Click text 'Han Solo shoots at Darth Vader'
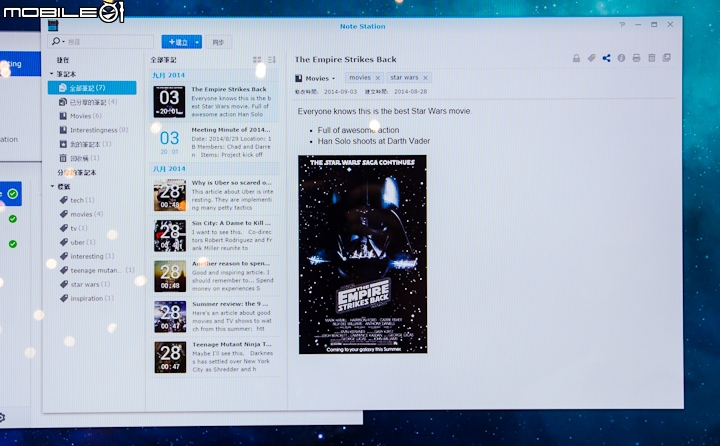The width and height of the screenshot is (720, 446). [374, 141]
